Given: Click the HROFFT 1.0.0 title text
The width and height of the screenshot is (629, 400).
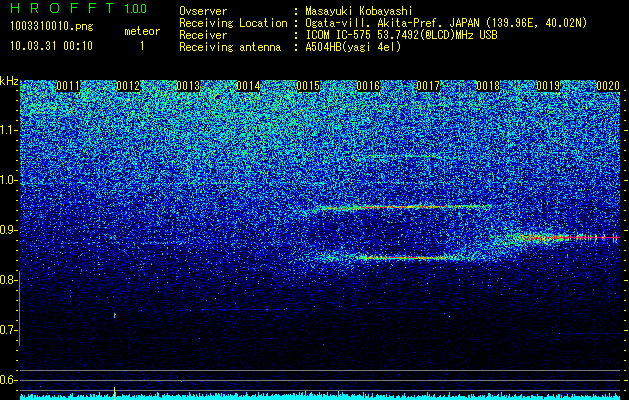Looking at the screenshot, I should [x=78, y=8].
